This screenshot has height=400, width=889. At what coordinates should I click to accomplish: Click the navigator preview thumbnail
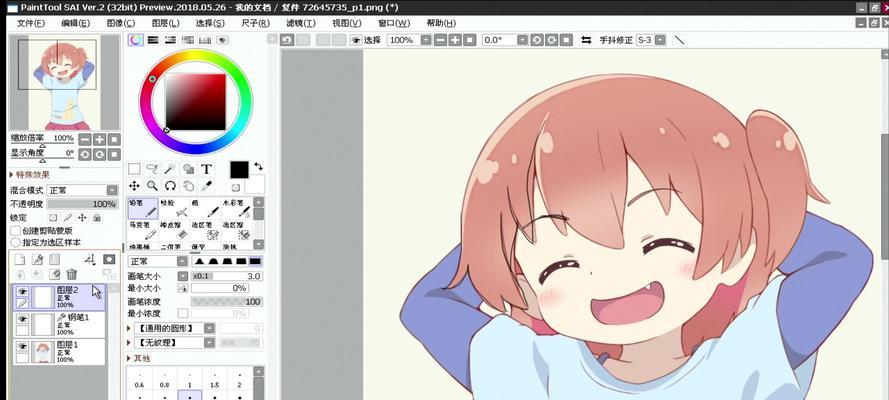click(x=64, y=83)
